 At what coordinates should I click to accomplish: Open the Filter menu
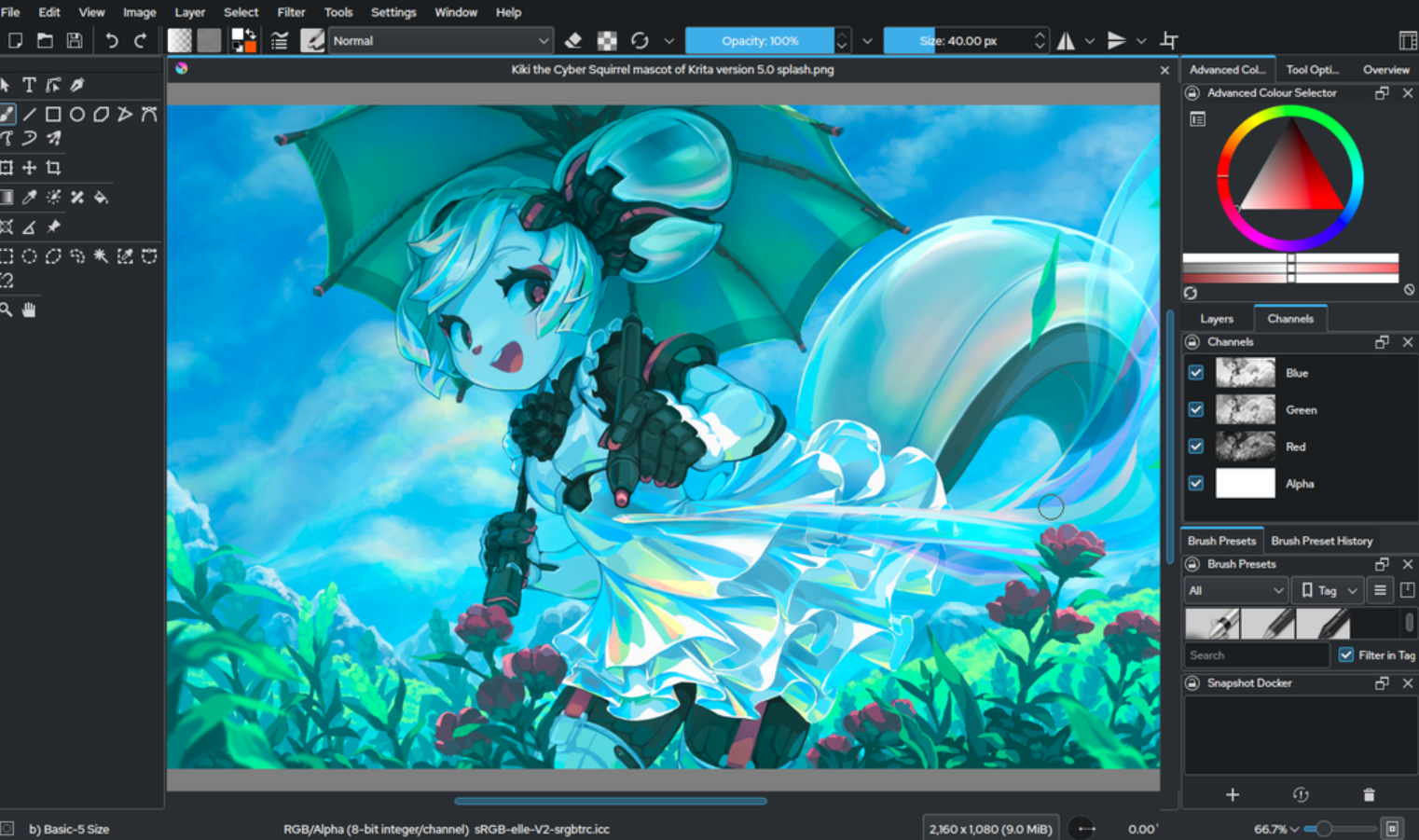click(291, 12)
